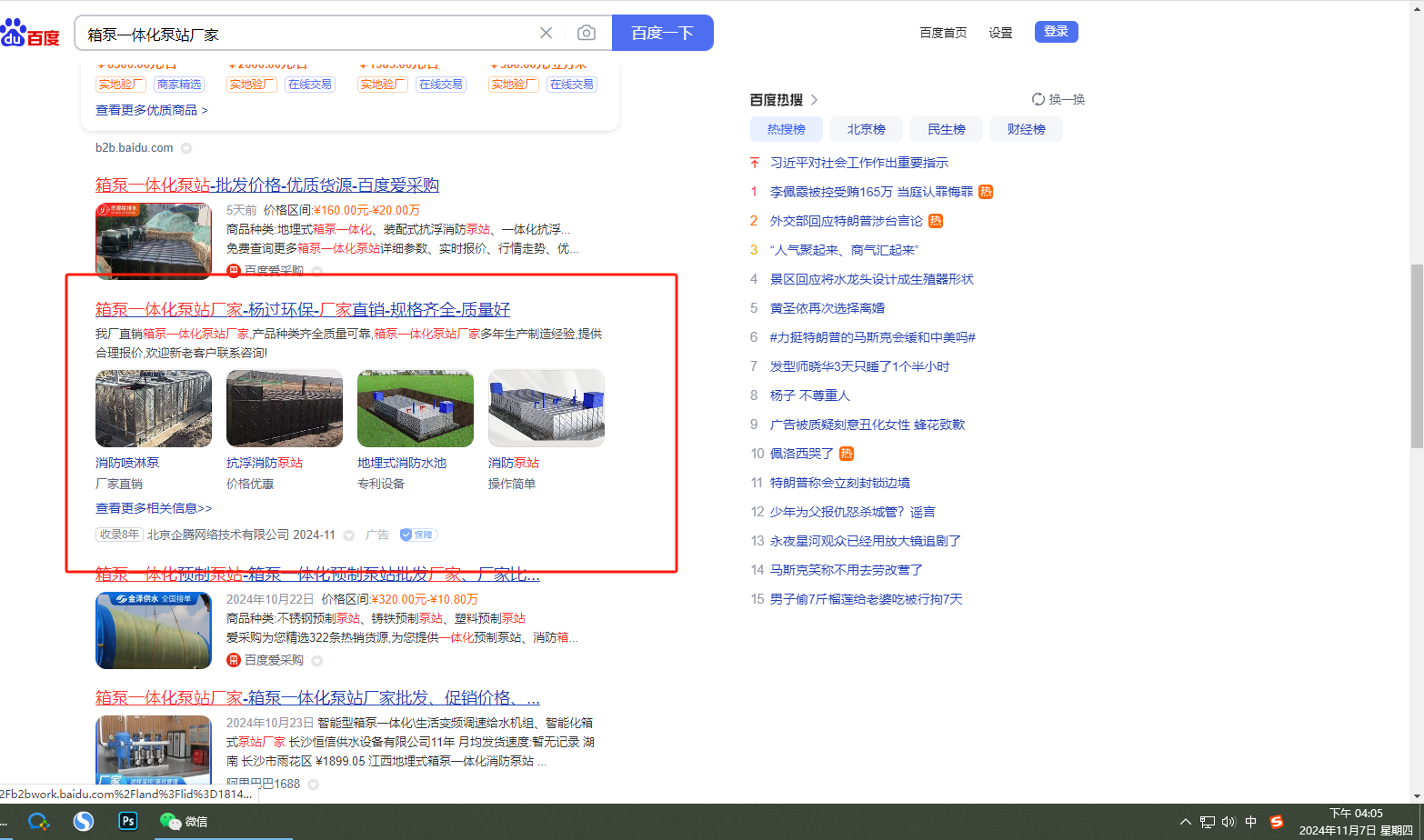Switch to 热搜榜 tab

click(x=787, y=129)
